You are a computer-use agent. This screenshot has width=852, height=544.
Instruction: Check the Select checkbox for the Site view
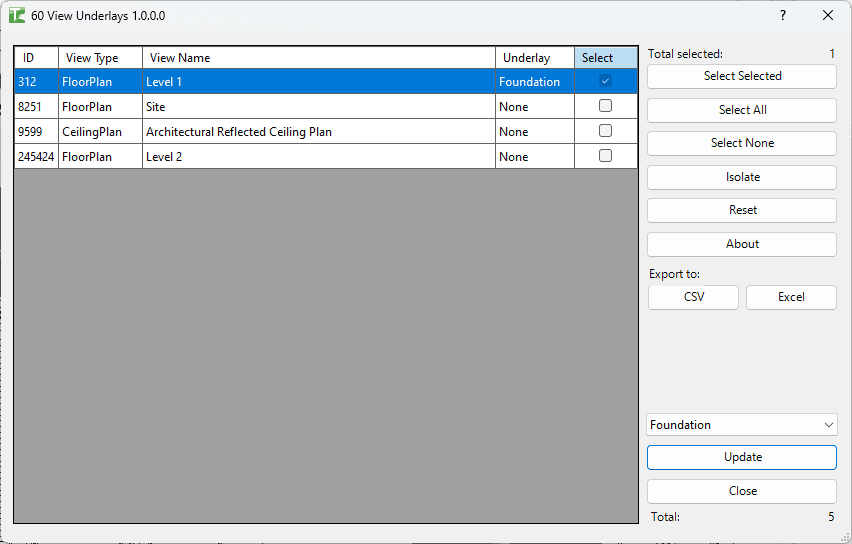(x=605, y=106)
